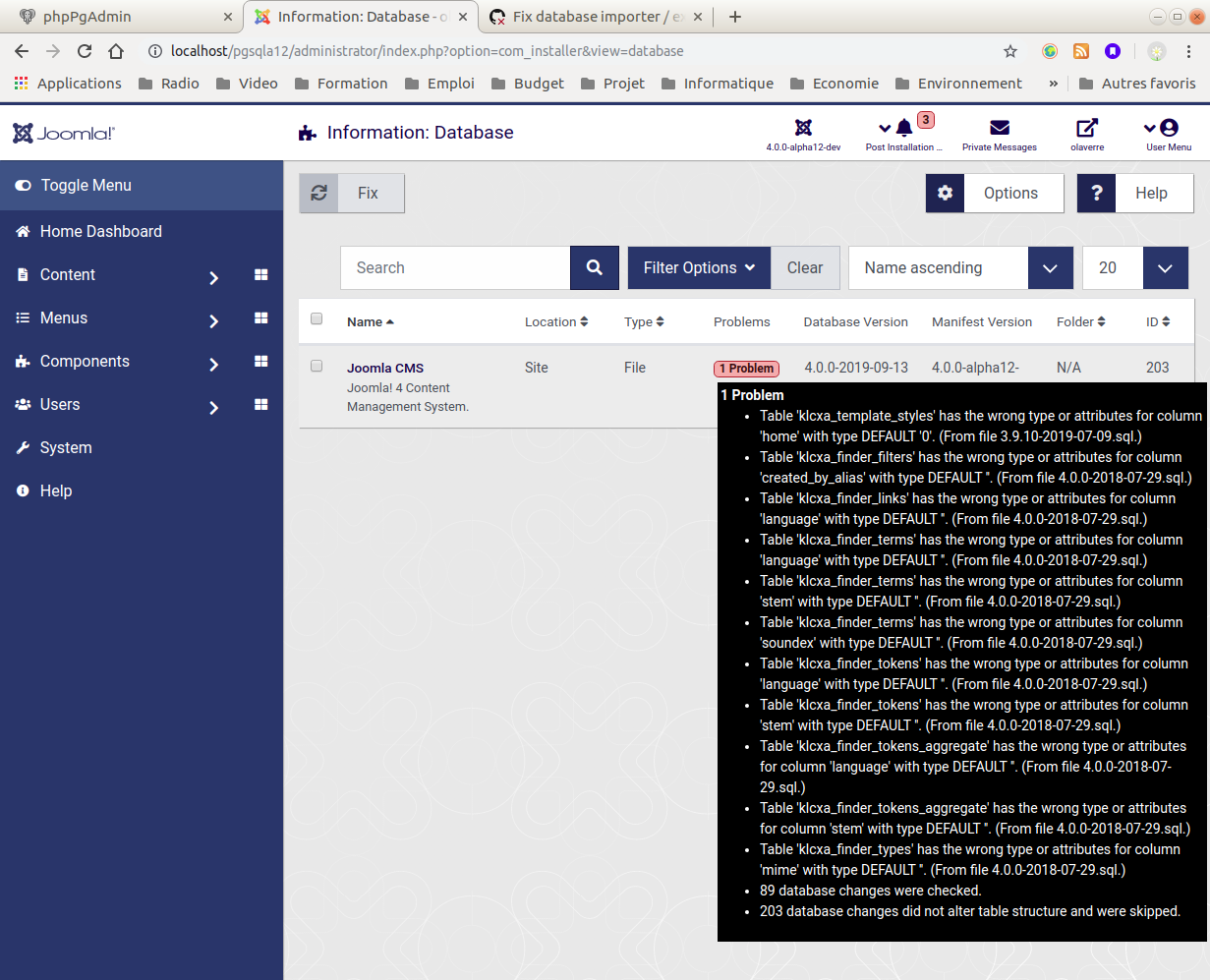This screenshot has height=980, width=1210.
Task: Click in the Search input field
Action: pos(455,267)
